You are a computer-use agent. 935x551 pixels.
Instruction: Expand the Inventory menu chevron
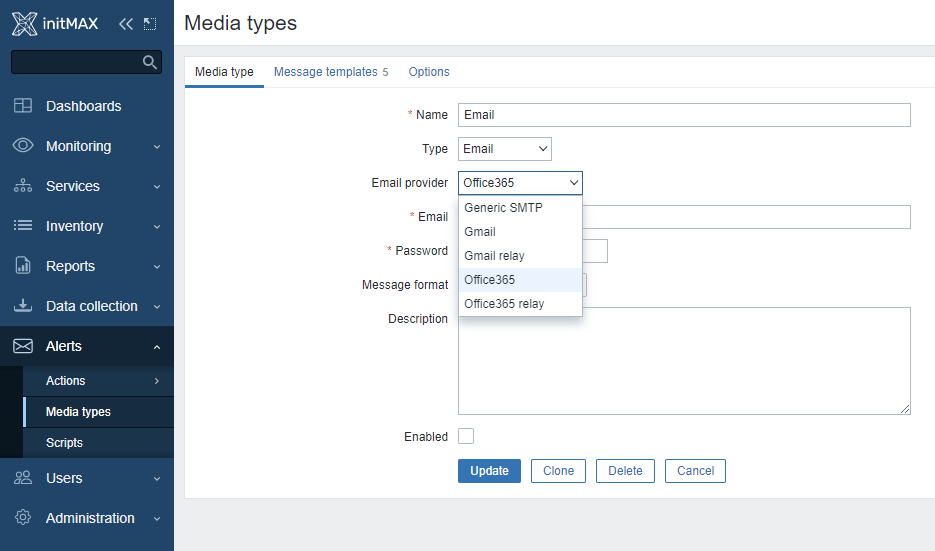tap(157, 227)
